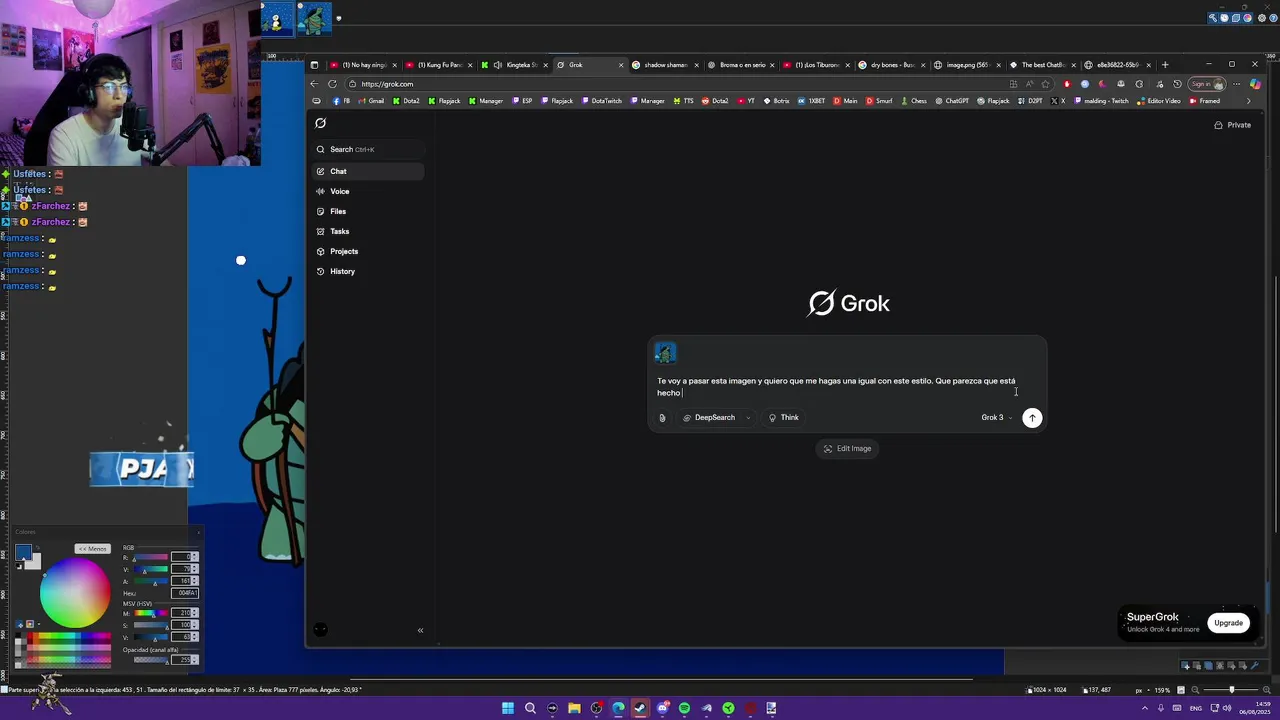Switch to the Kung Fu Panda tab
Image resolution: width=1280 pixels, height=720 pixels.
[x=439, y=65]
